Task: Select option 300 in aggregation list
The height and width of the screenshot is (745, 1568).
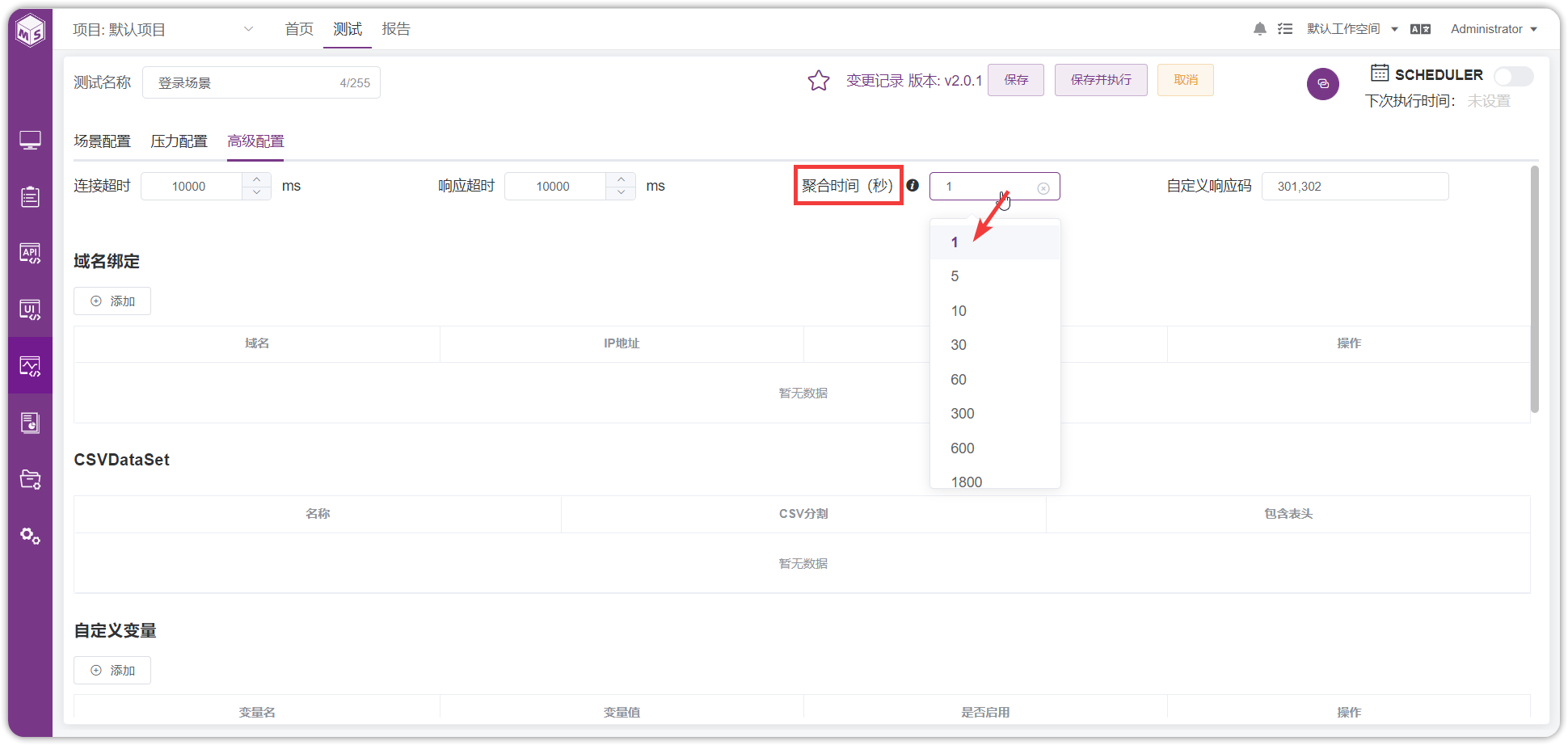Action: point(995,414)
